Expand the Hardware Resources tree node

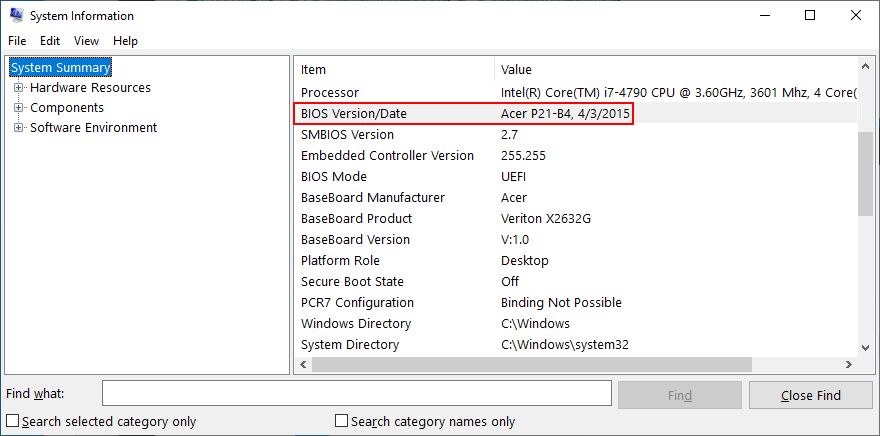(18, 88)
